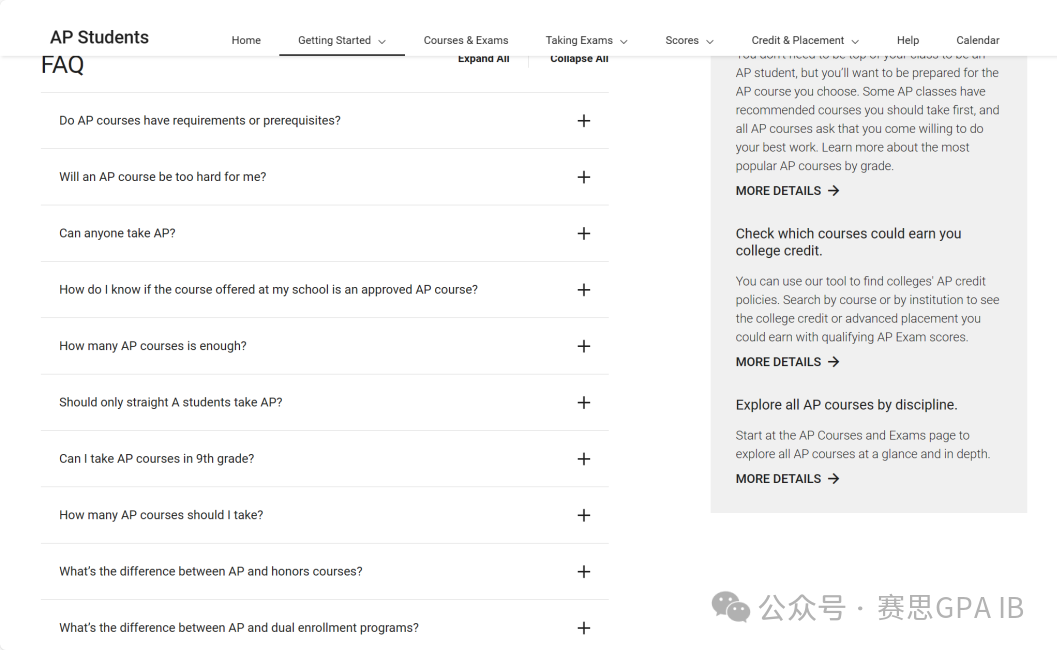Open the Taking Exams dropdown menu
The image size is (1057, 650).
[586, 41]
